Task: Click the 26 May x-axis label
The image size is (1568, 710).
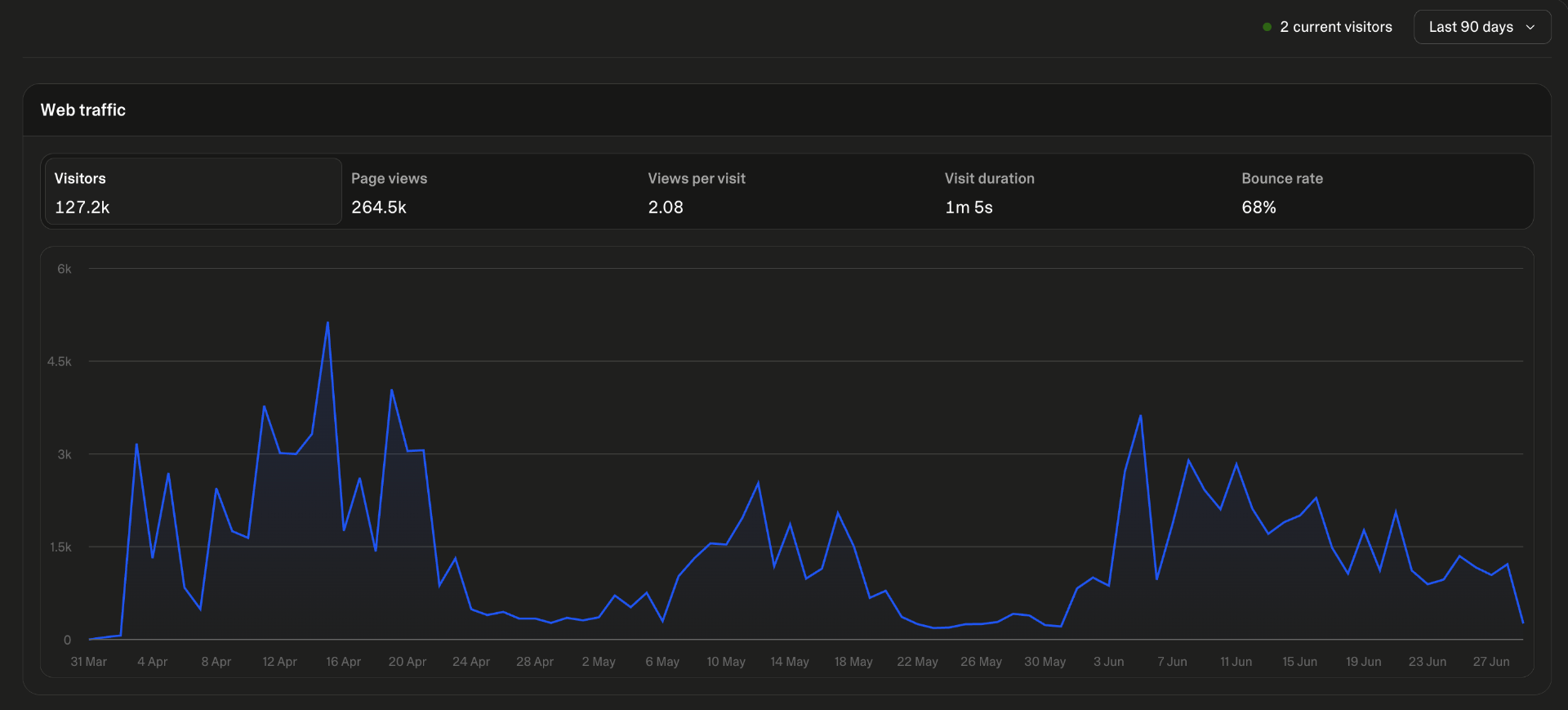Action: 982,662
